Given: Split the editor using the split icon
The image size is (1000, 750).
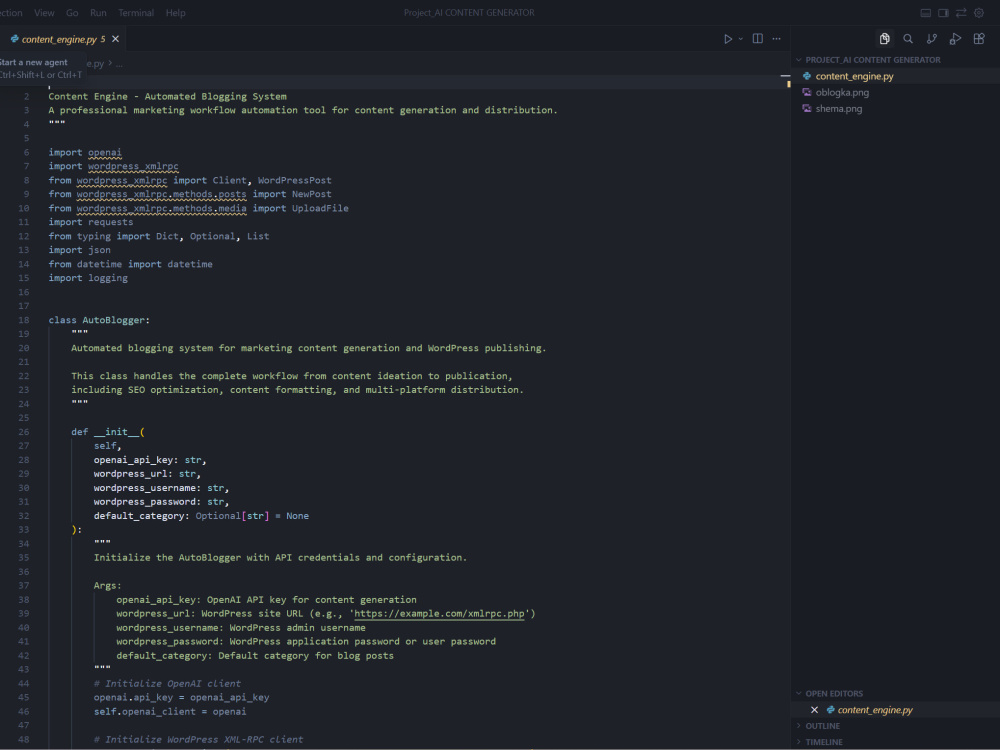Looking at the screenshot, I should [758, 38].
